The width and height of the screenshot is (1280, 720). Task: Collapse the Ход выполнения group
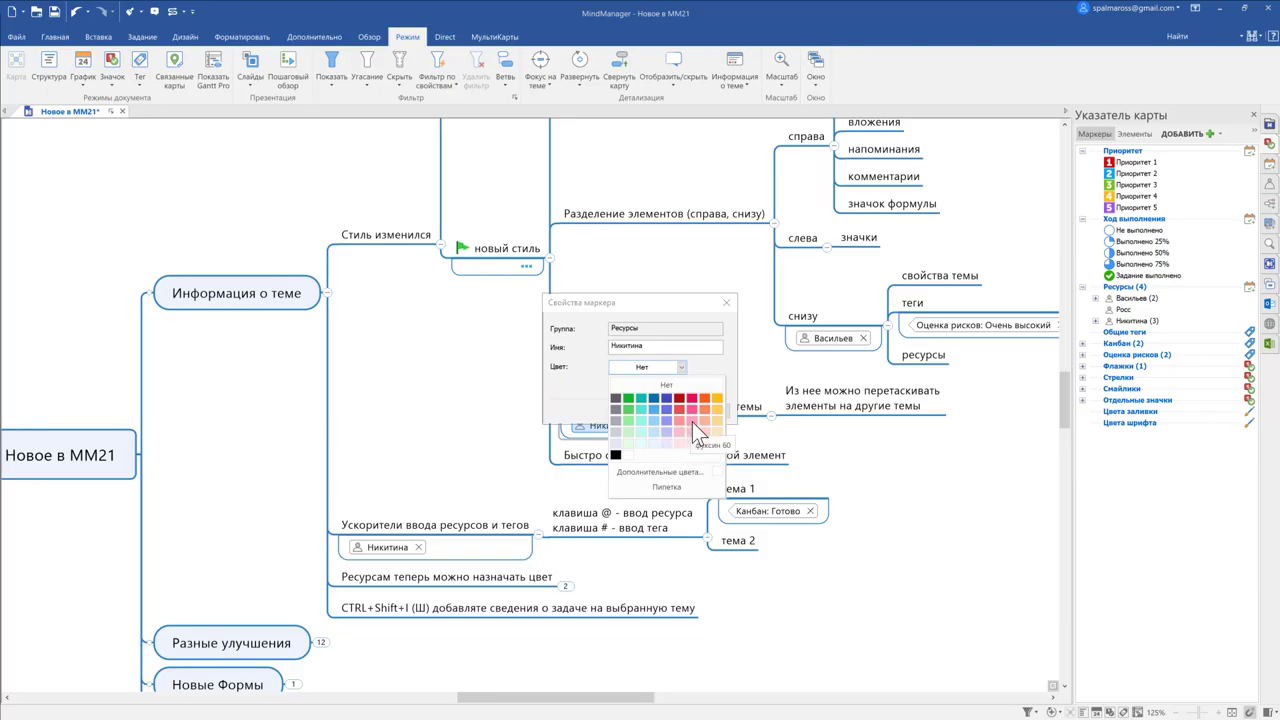pyautogui.click(x=1082, y=219)
